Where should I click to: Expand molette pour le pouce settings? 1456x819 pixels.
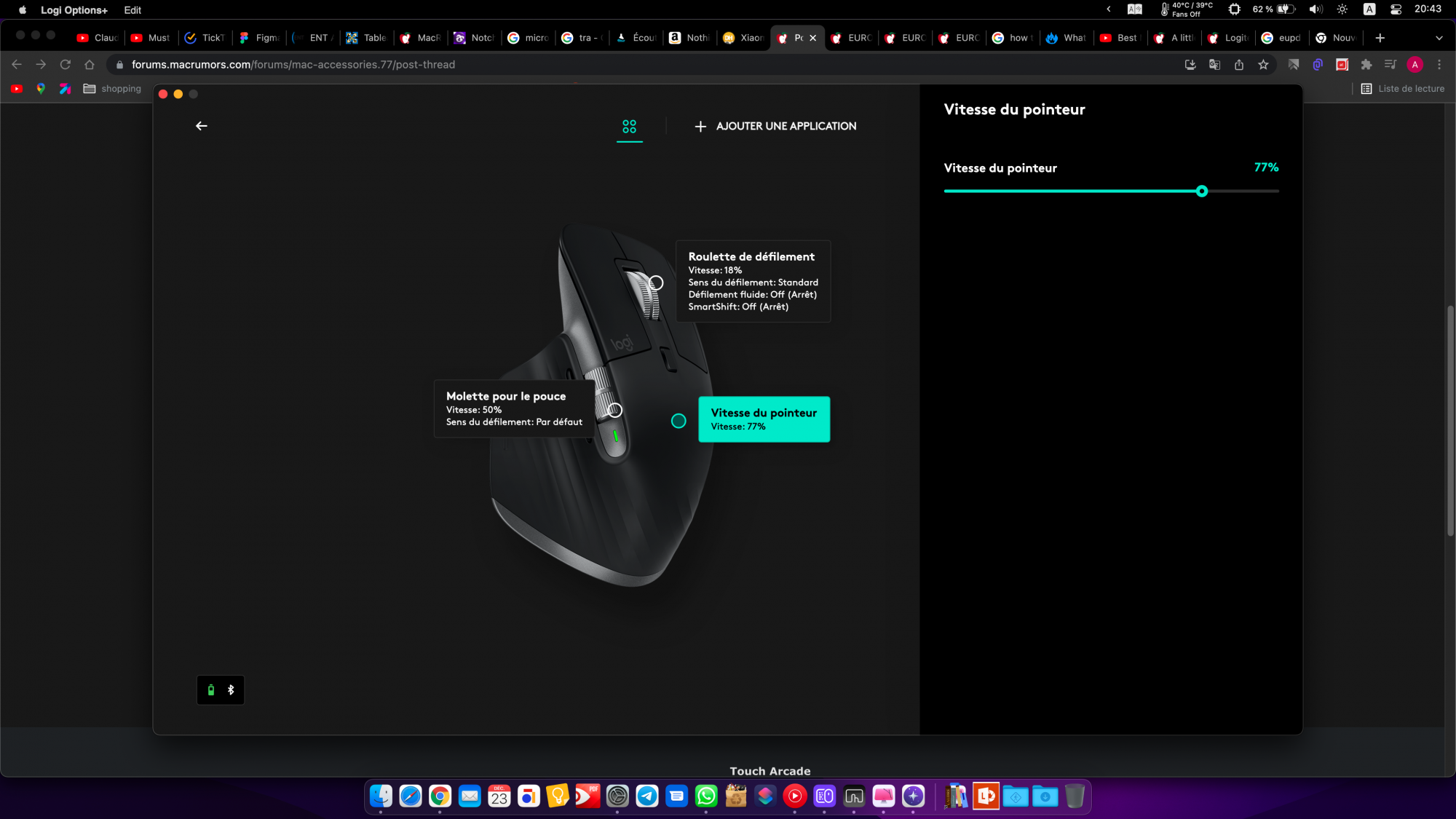[x=613, y=409]
